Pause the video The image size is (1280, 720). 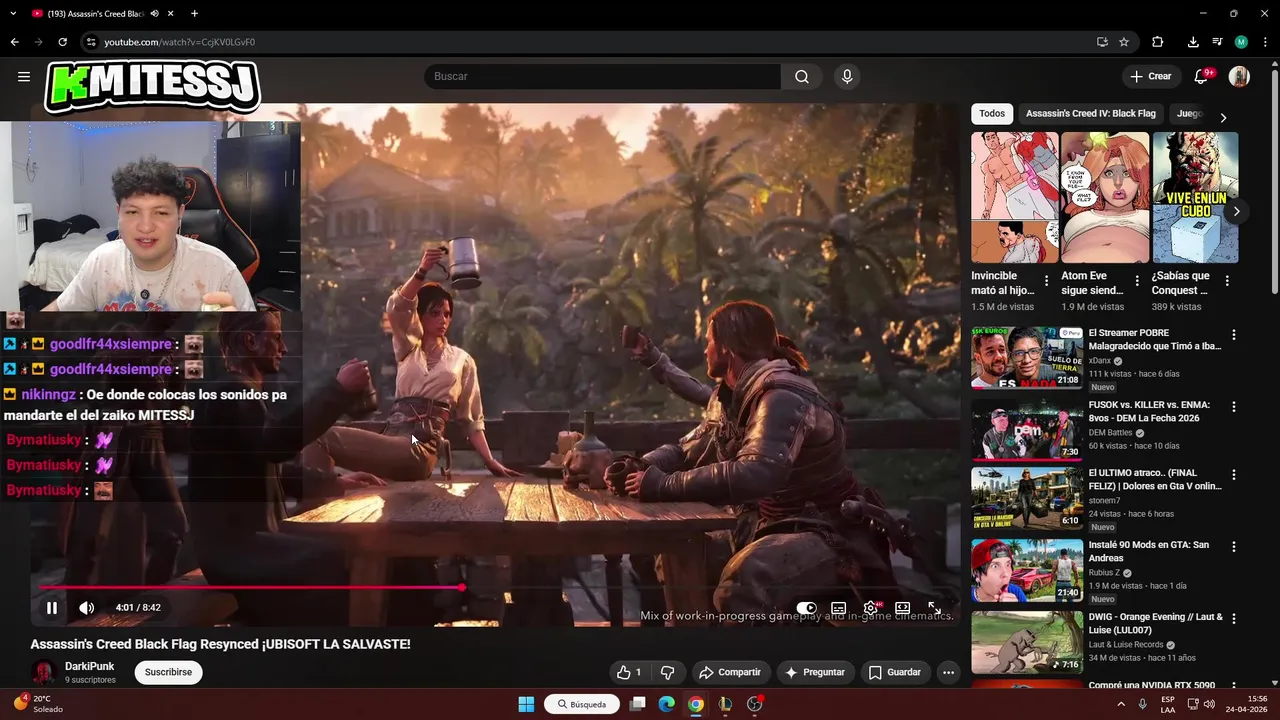(x=52, y=607)
